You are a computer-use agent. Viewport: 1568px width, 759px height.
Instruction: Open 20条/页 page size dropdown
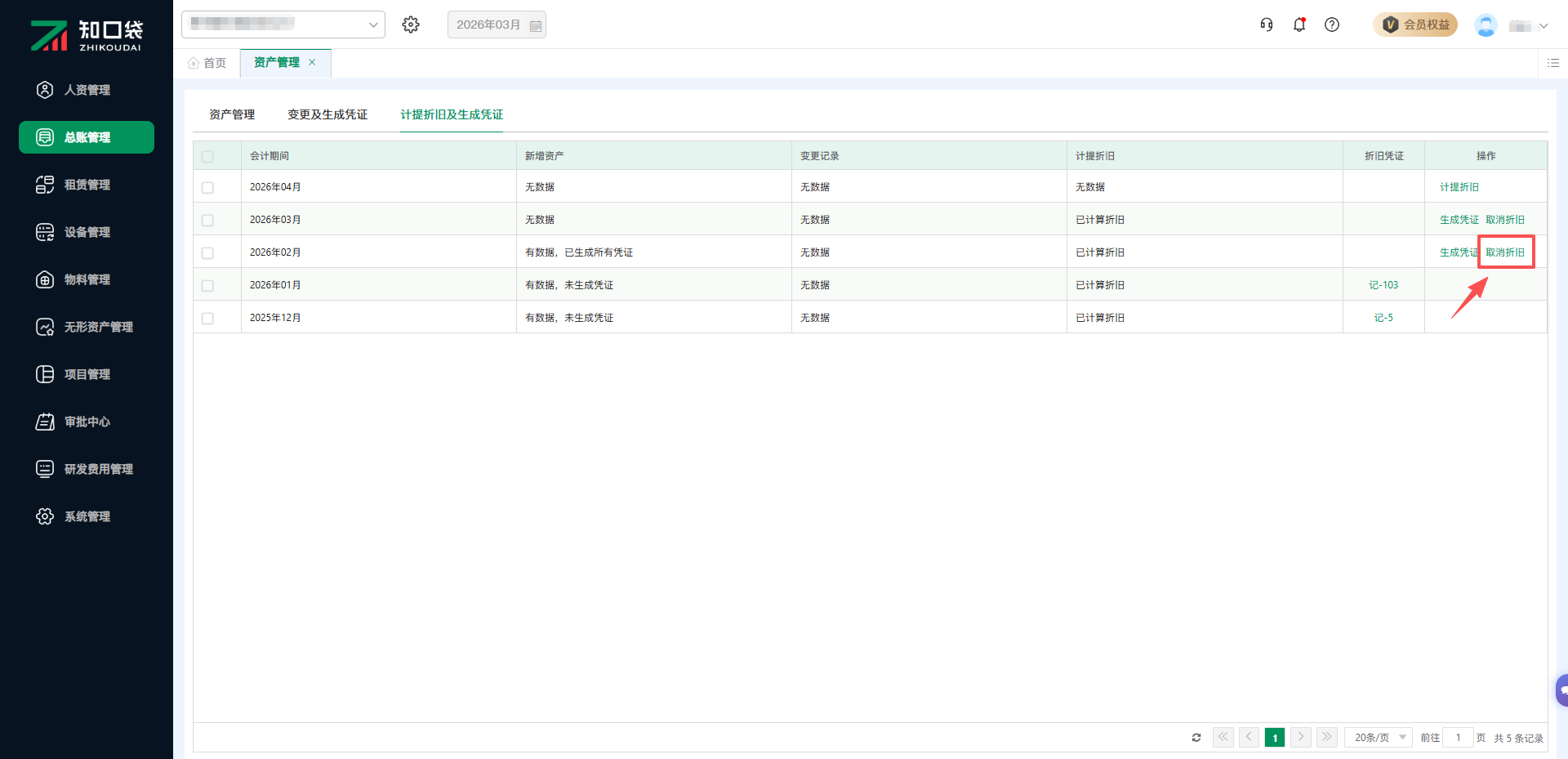click(1379, 737)
